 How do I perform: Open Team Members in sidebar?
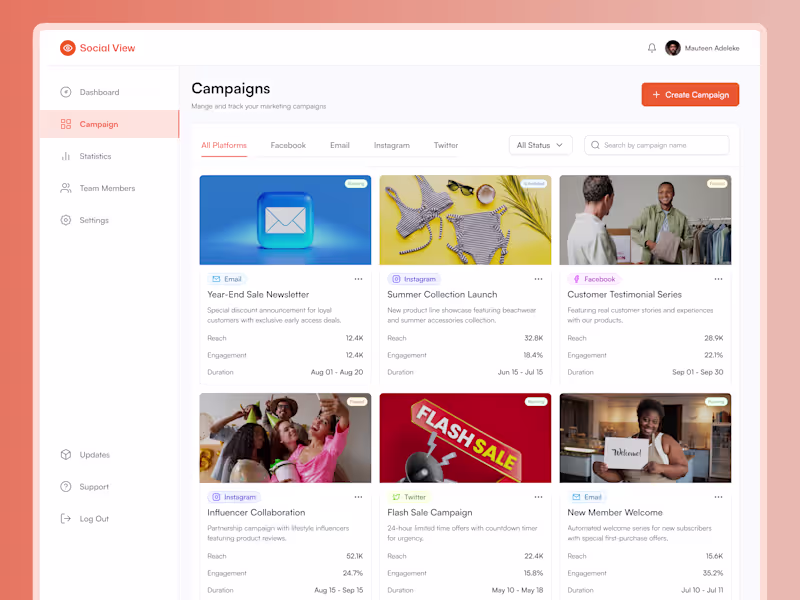[x=107, y=188]
